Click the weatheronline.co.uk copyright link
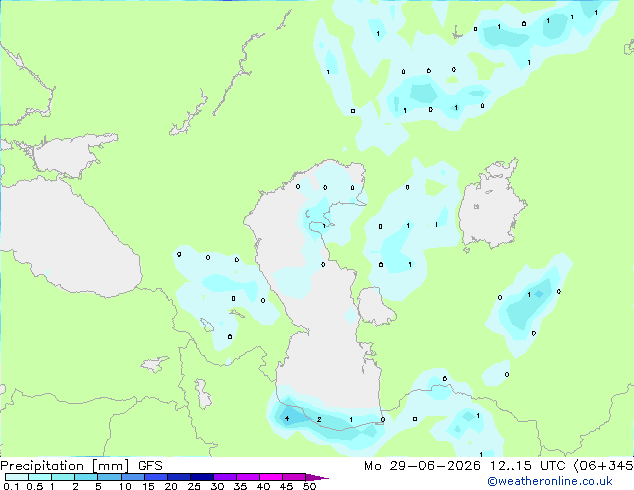Viewport: 634px width, 490px height. [549, 481]
